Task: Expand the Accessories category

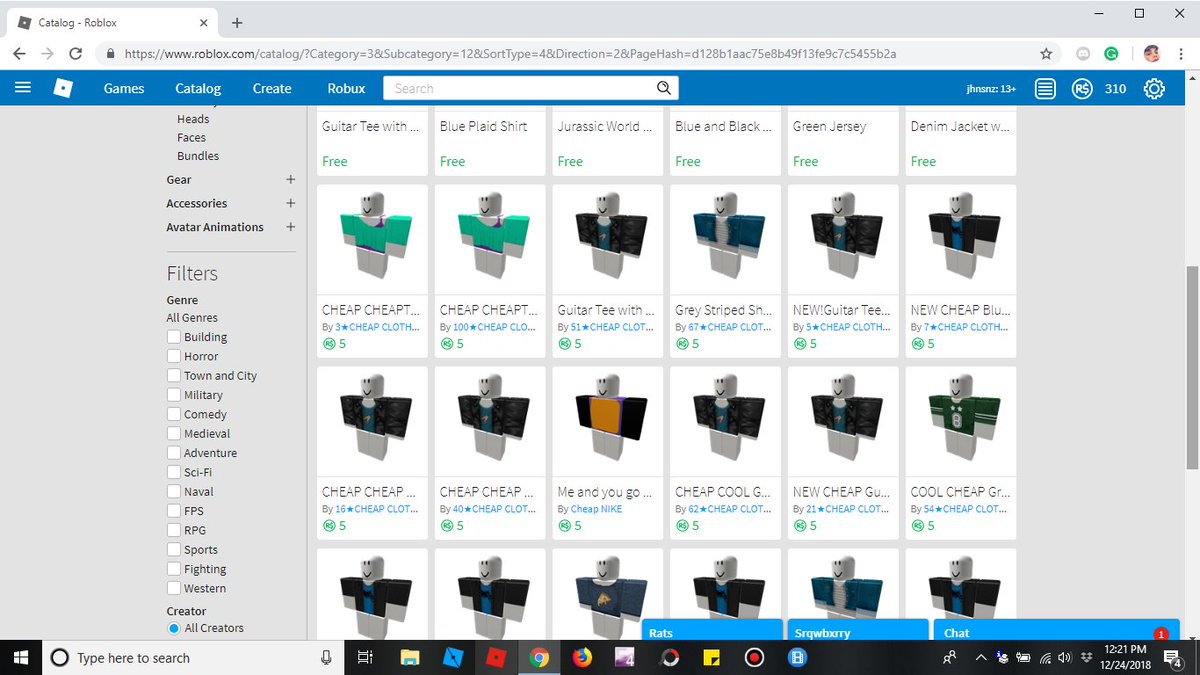Action: pos(291,203)
